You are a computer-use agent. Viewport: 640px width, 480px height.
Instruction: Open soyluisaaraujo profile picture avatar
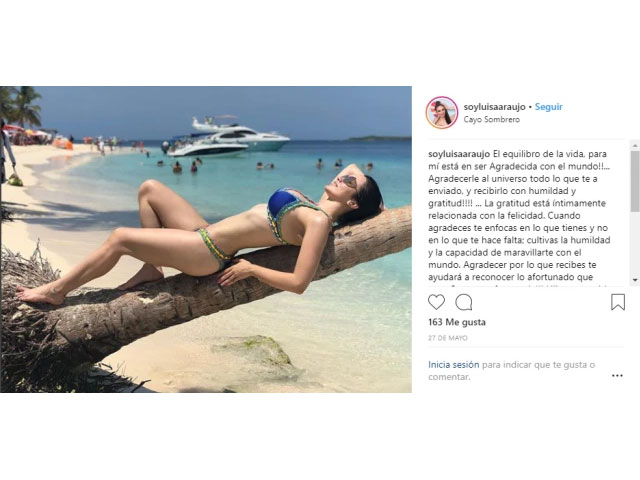point(442,113)
